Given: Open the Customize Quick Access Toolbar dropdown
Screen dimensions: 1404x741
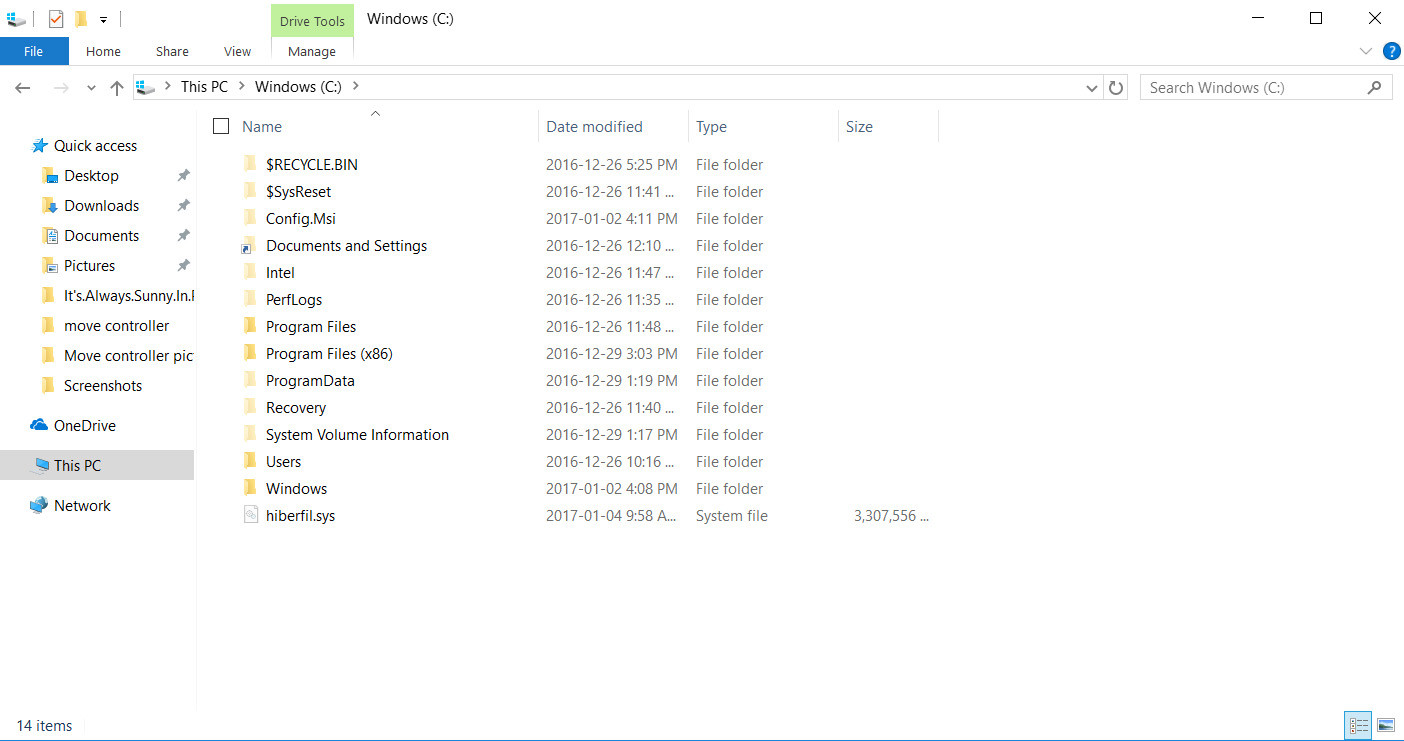Looking at the screenshot, I should [103, 18].
